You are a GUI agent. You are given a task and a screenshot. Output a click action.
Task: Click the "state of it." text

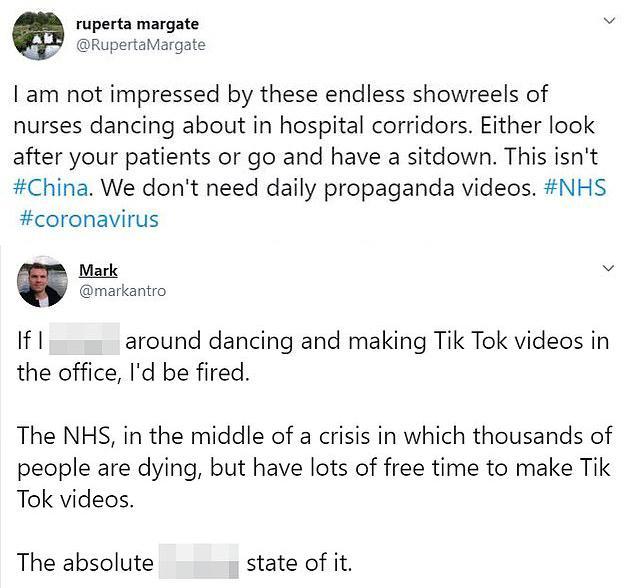(298, 562)
